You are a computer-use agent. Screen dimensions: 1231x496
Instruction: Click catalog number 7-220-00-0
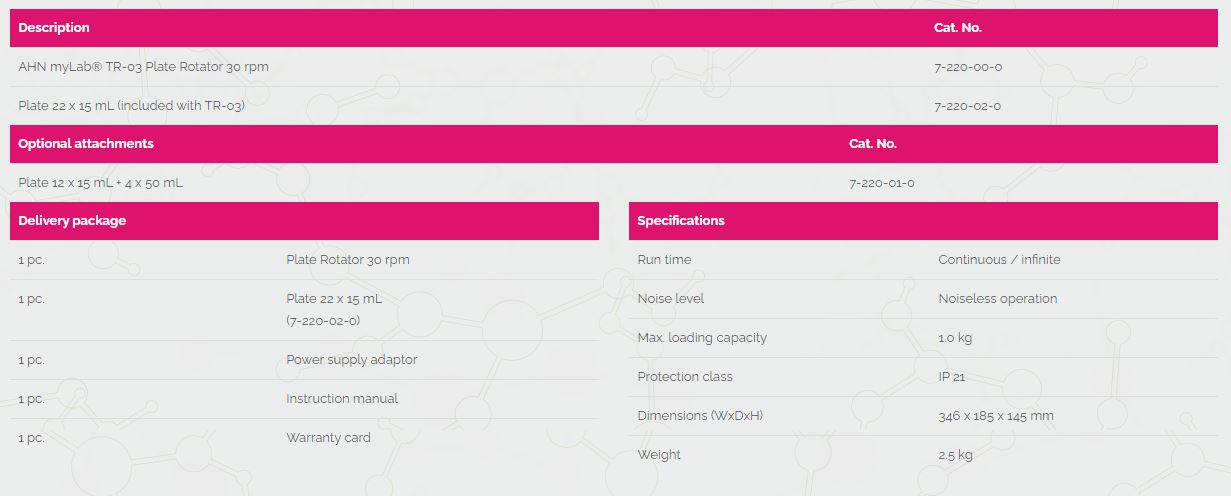(x=967, y=67)
